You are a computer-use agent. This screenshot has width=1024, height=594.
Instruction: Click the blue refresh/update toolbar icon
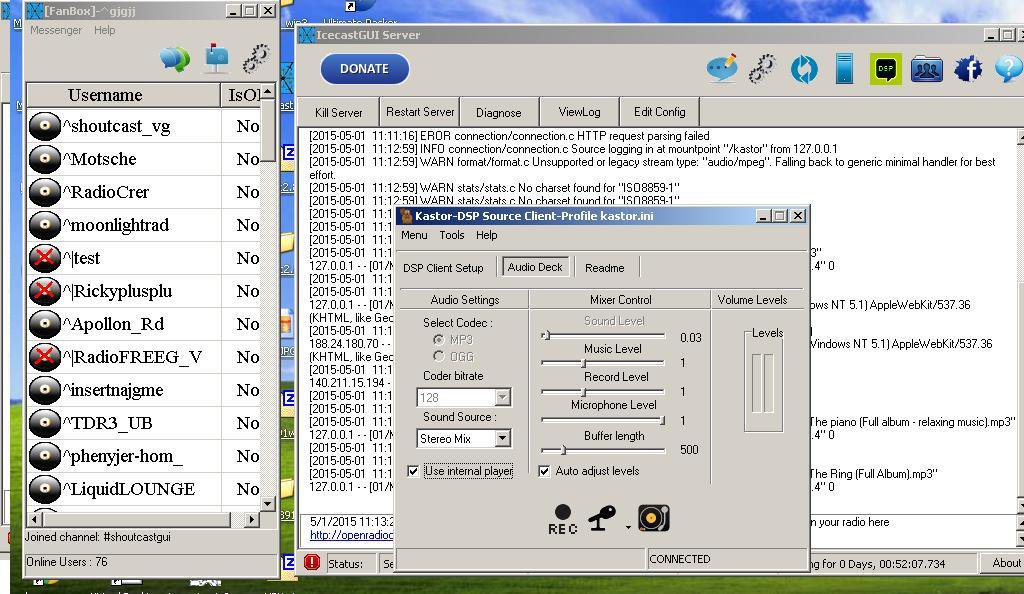coord(804,70)
